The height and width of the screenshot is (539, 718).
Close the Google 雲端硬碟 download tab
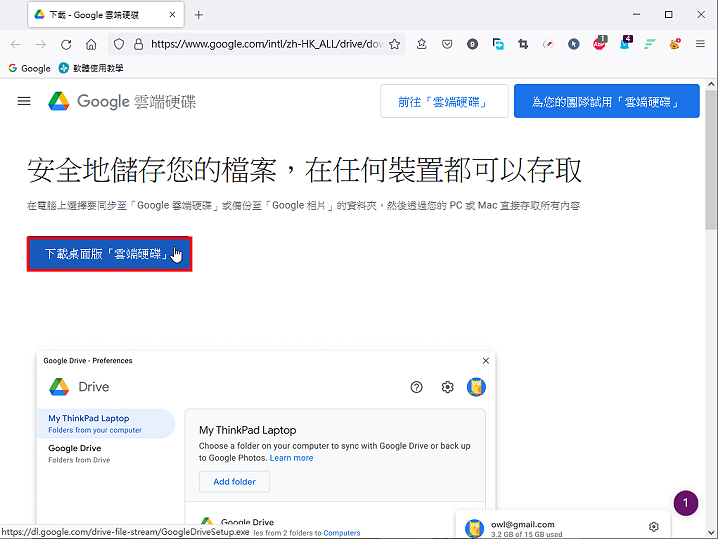point(172,15)
